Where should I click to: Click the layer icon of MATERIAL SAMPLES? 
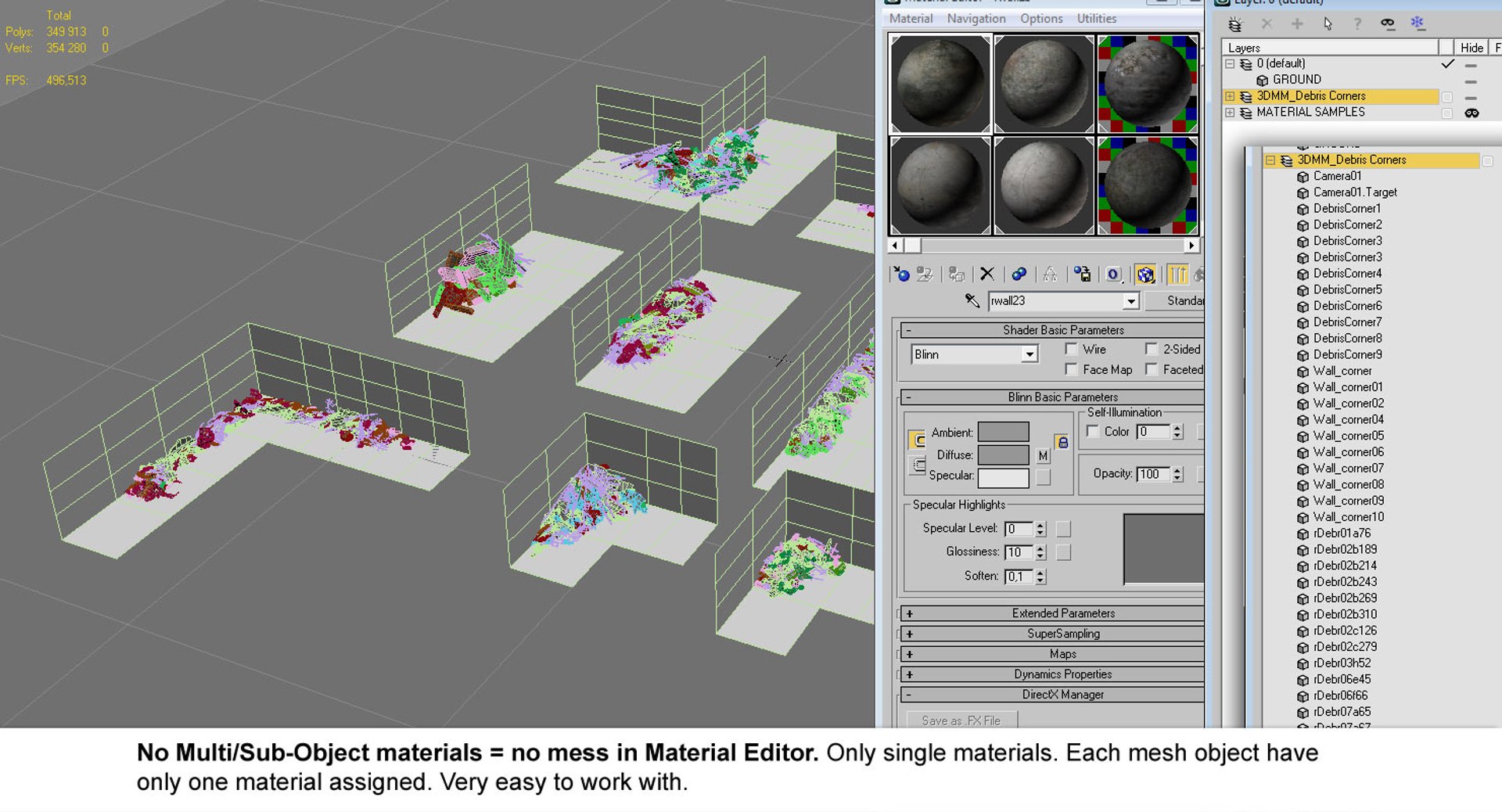coord(1246,113)
